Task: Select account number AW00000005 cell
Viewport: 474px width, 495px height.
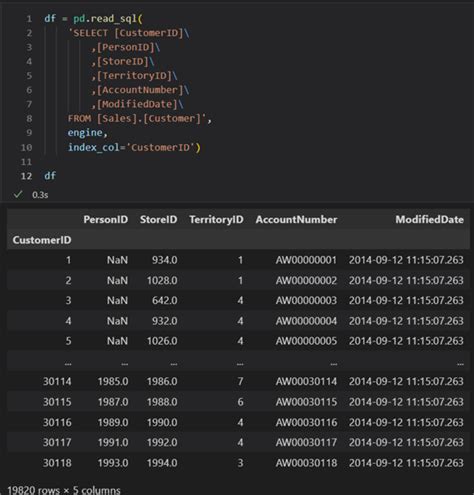Action: click(306, 341)
